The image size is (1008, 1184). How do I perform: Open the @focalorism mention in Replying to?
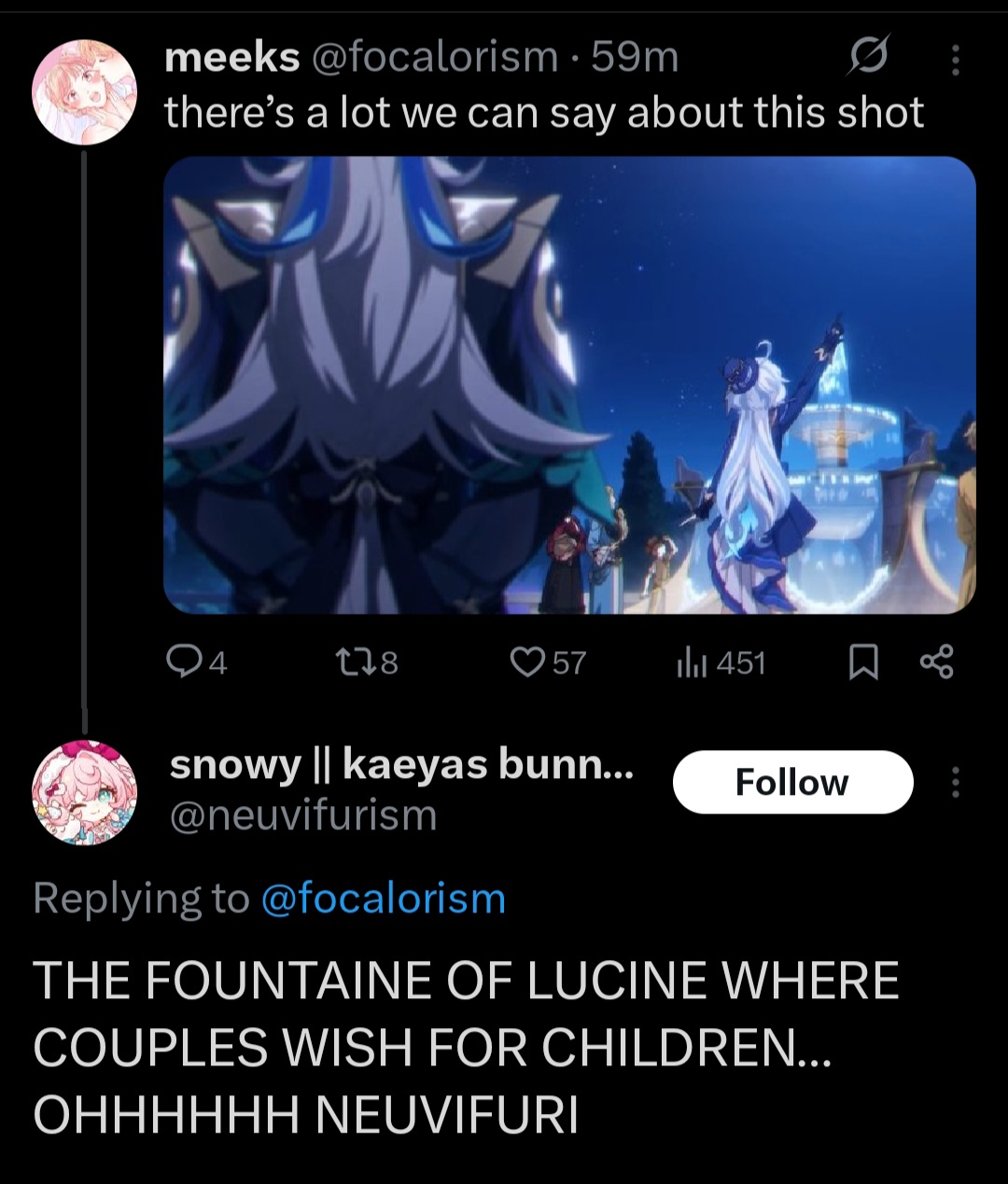point(384,898)
